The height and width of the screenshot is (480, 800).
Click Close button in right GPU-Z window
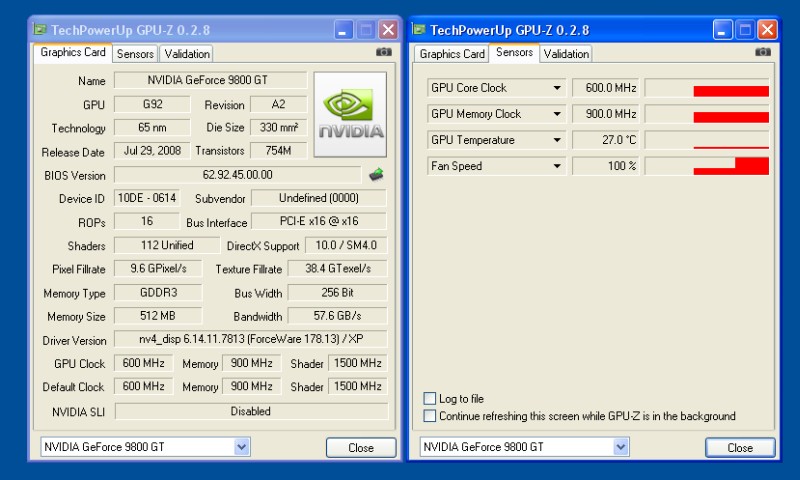pos(740,447)
